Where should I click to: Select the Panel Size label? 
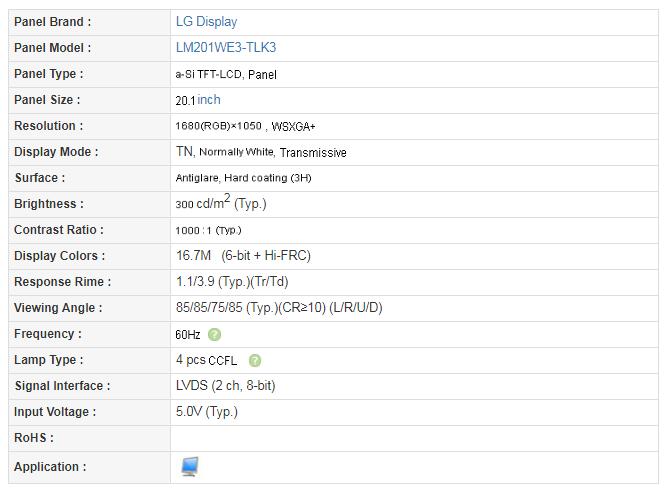pos(47,100)
